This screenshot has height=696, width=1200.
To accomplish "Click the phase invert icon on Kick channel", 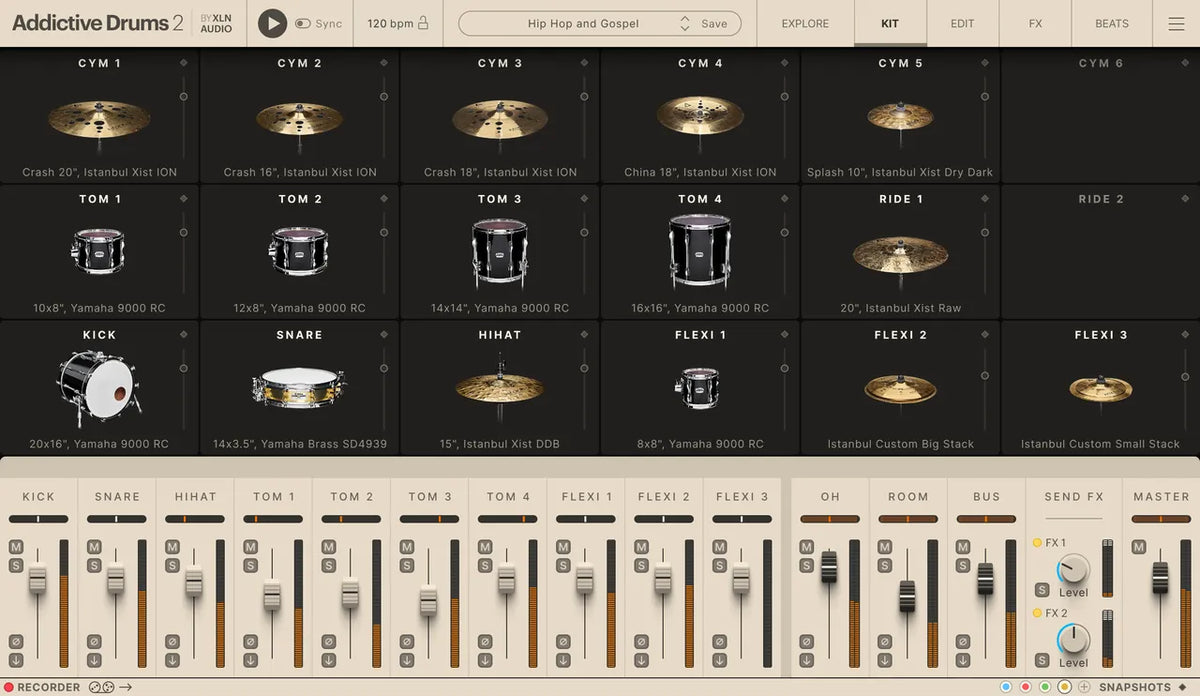I will pyautogui.click(x=17, y=641).
